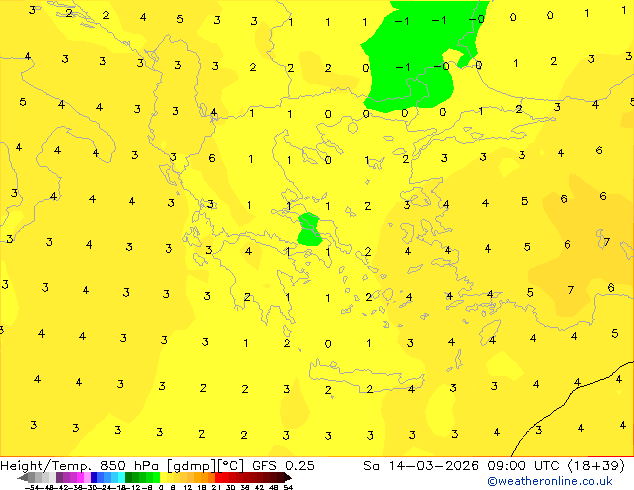
Task: Click the '09:00 UTC' time text
Action: (x=525, y=466)
